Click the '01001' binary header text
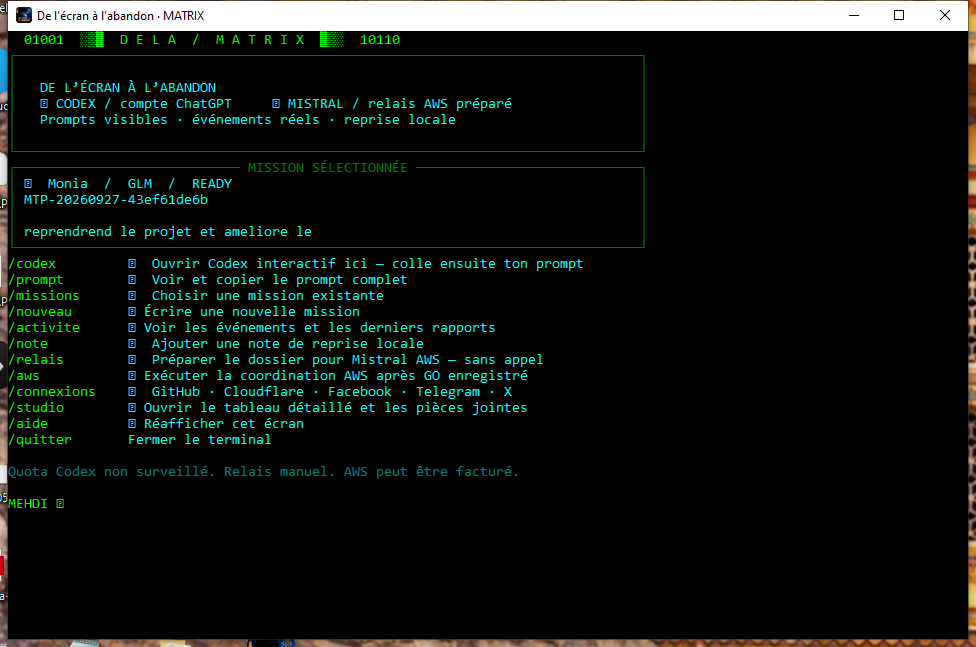This screenshot has height=647, width=976. pos(44,40)
